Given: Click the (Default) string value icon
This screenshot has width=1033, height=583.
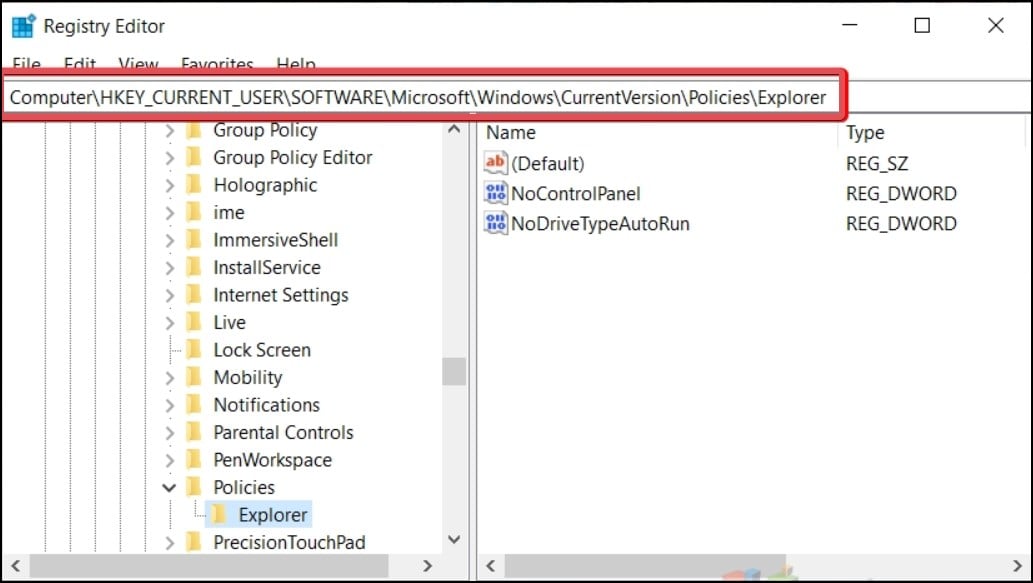Looking at the screenshot, I should click(496, 163).
